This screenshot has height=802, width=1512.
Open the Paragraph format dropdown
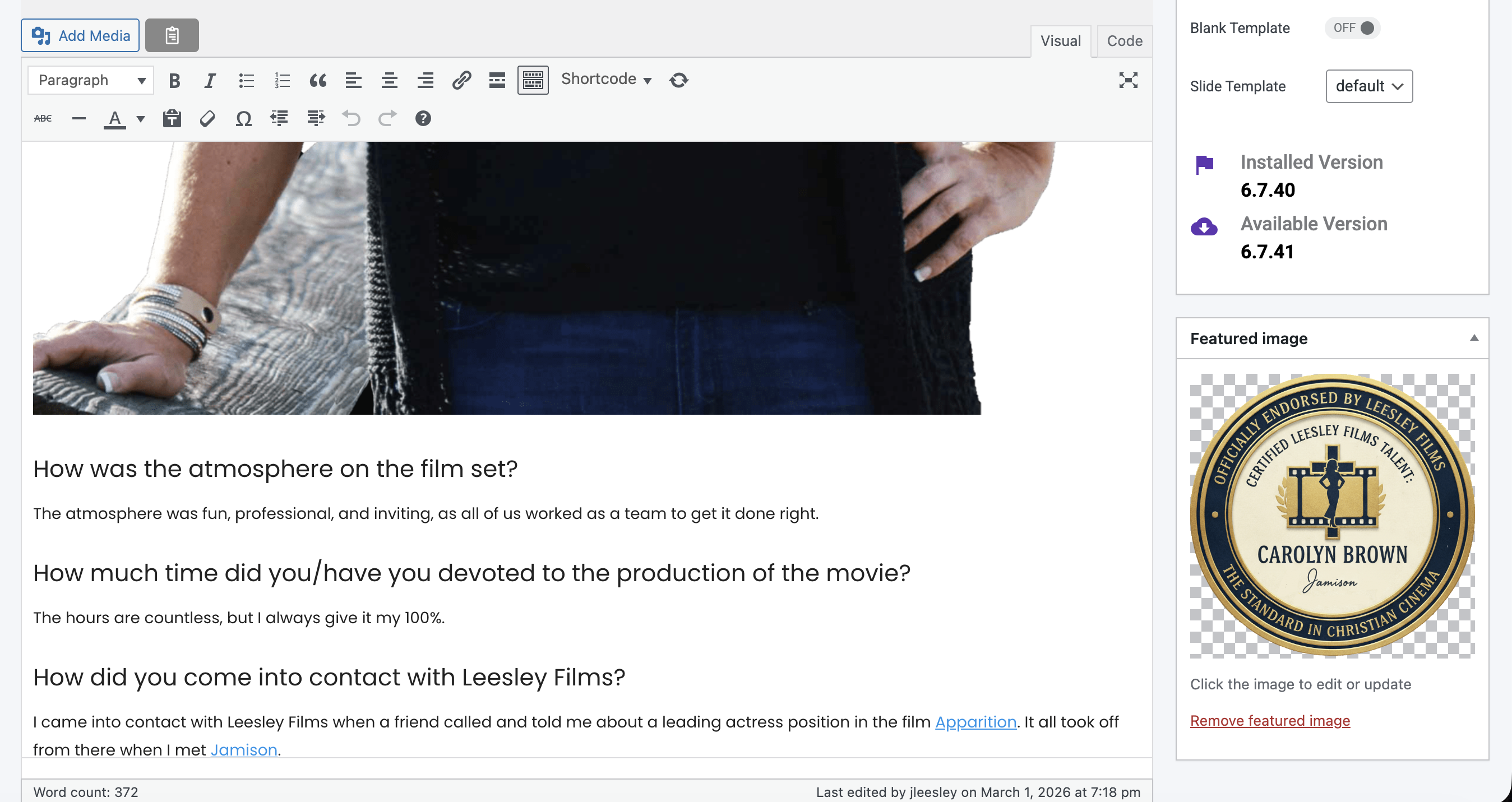[x=91, y=80]
